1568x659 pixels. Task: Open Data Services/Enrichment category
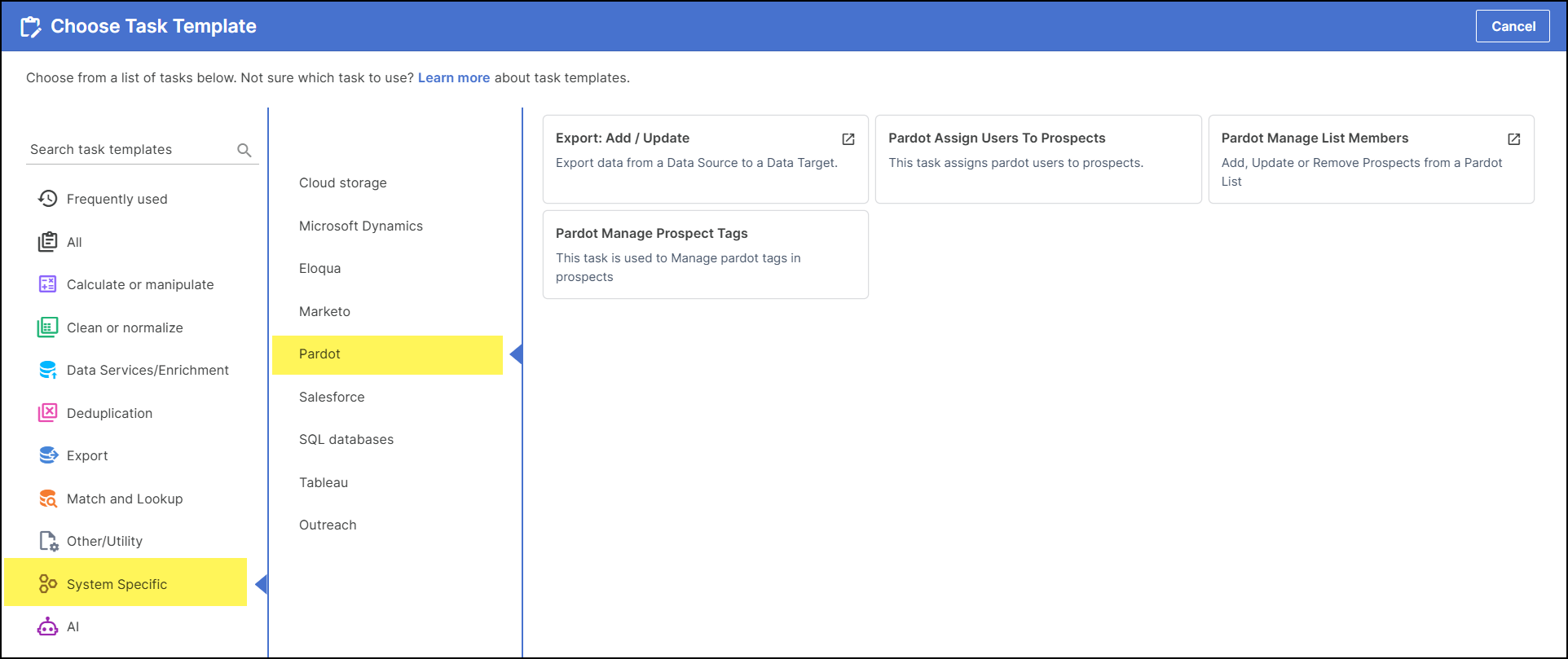point(148,370)
